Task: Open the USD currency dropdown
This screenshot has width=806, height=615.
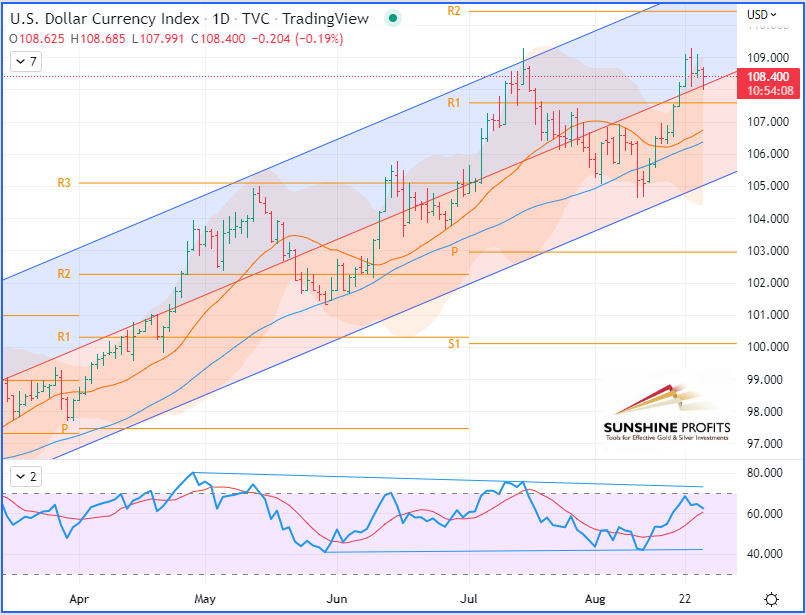Action: [762, 15]
